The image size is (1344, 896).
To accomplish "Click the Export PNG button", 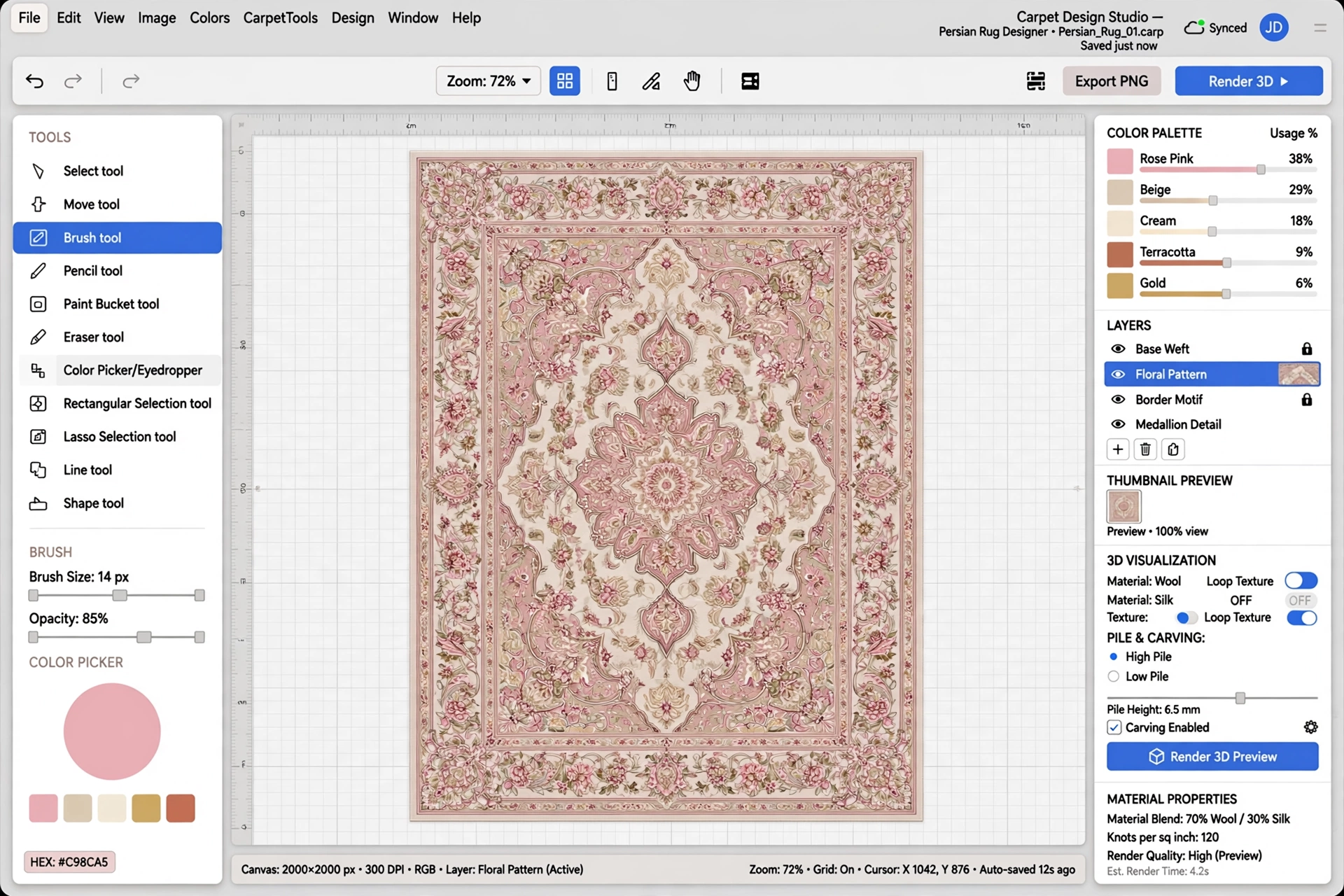I will click(x=1112, y=81).
